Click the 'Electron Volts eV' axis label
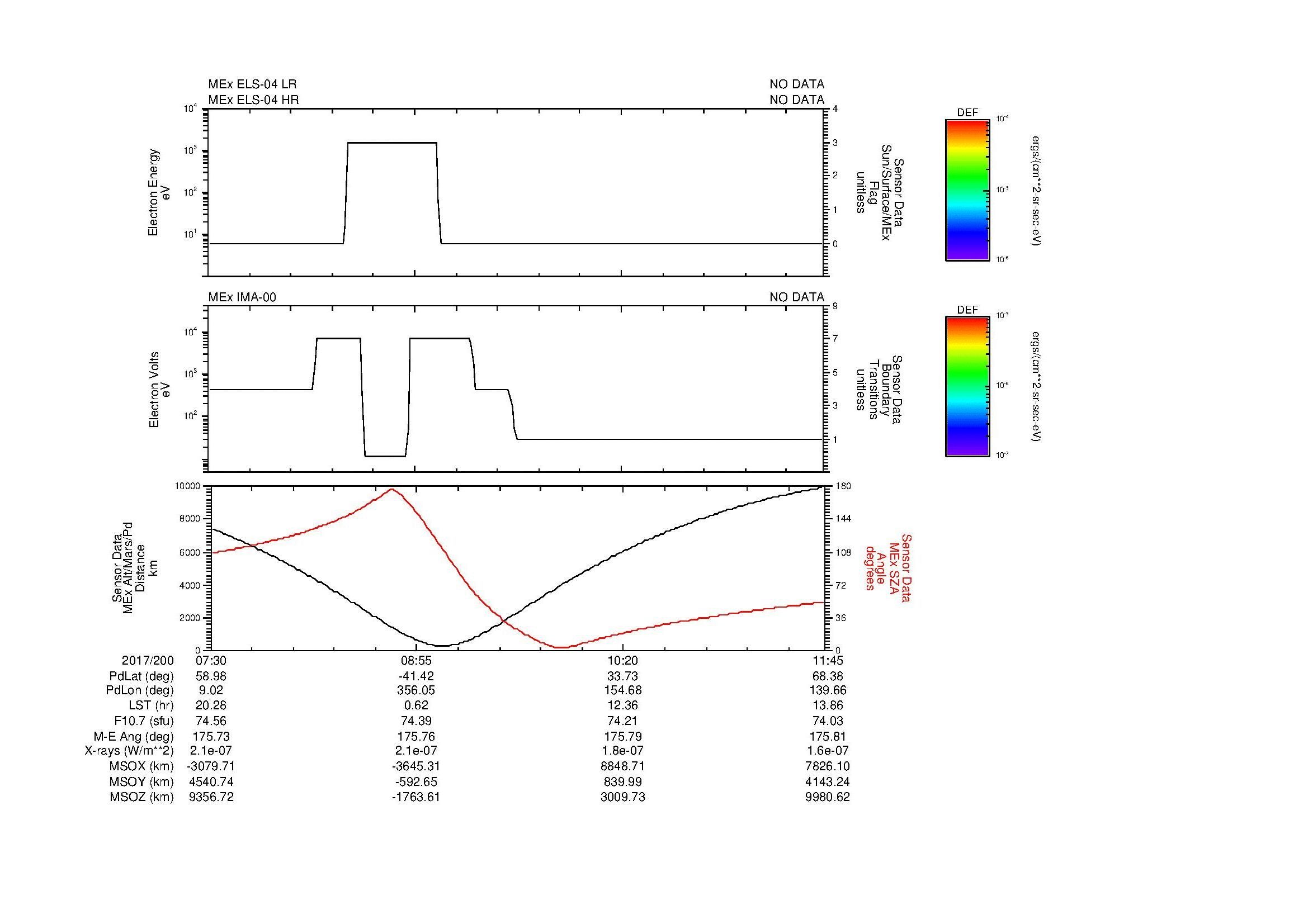Viewport: 1308px width, 924px height. click(159, 390)
